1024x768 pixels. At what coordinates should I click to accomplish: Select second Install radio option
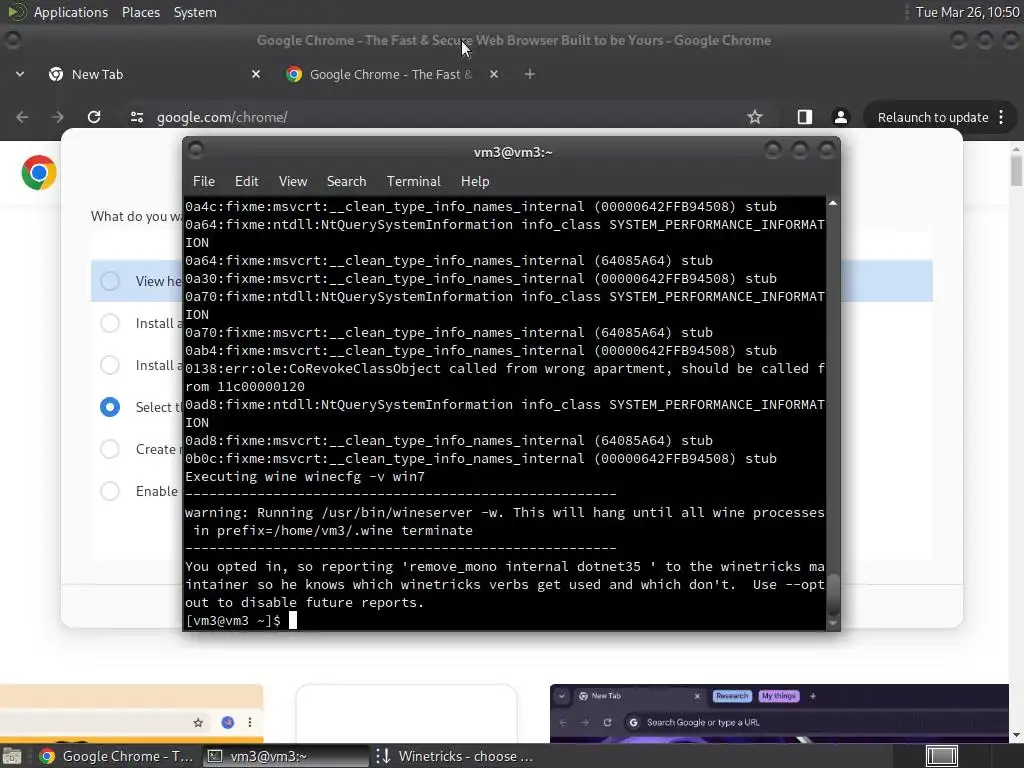(110, 365)
